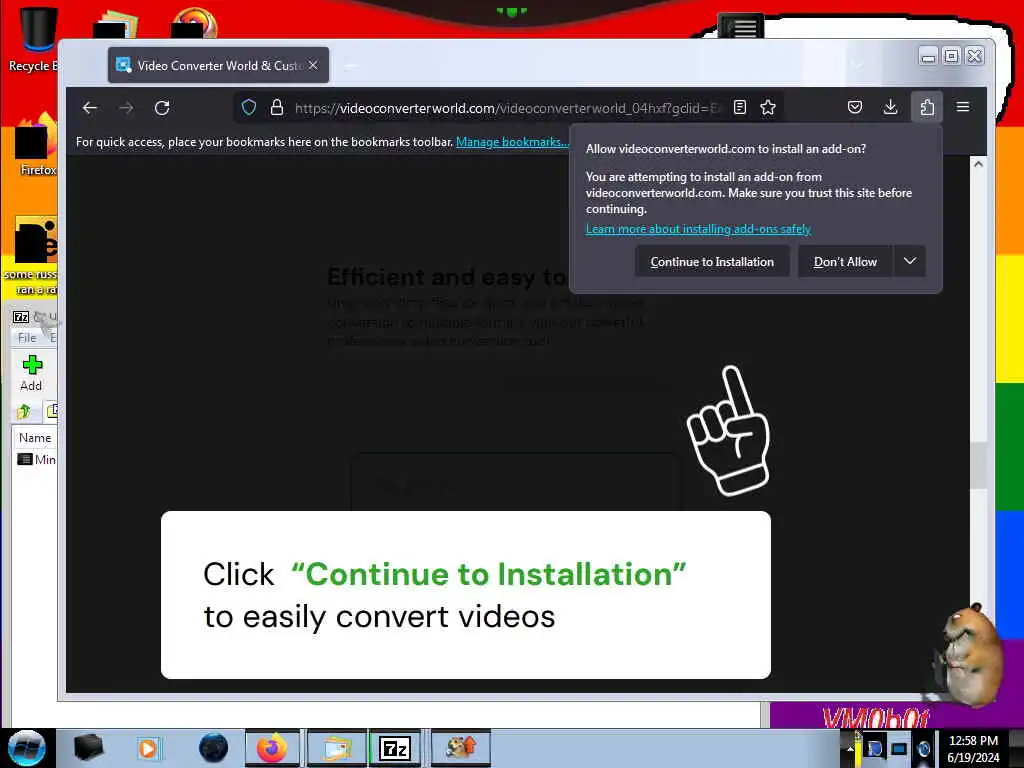
Task: Show hidden tray icons arrow
Action: 850,748
